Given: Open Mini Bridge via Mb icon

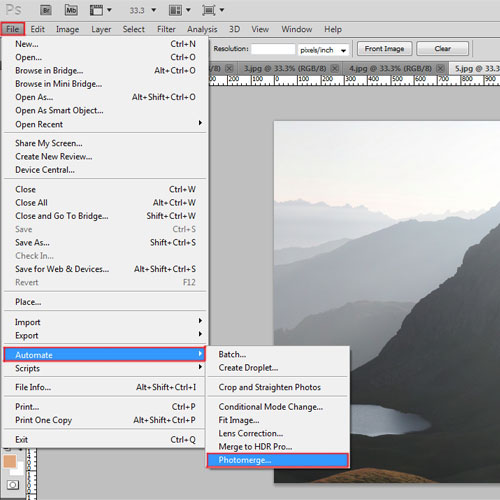Looking at the screenshot, I should tap(71, 10).
